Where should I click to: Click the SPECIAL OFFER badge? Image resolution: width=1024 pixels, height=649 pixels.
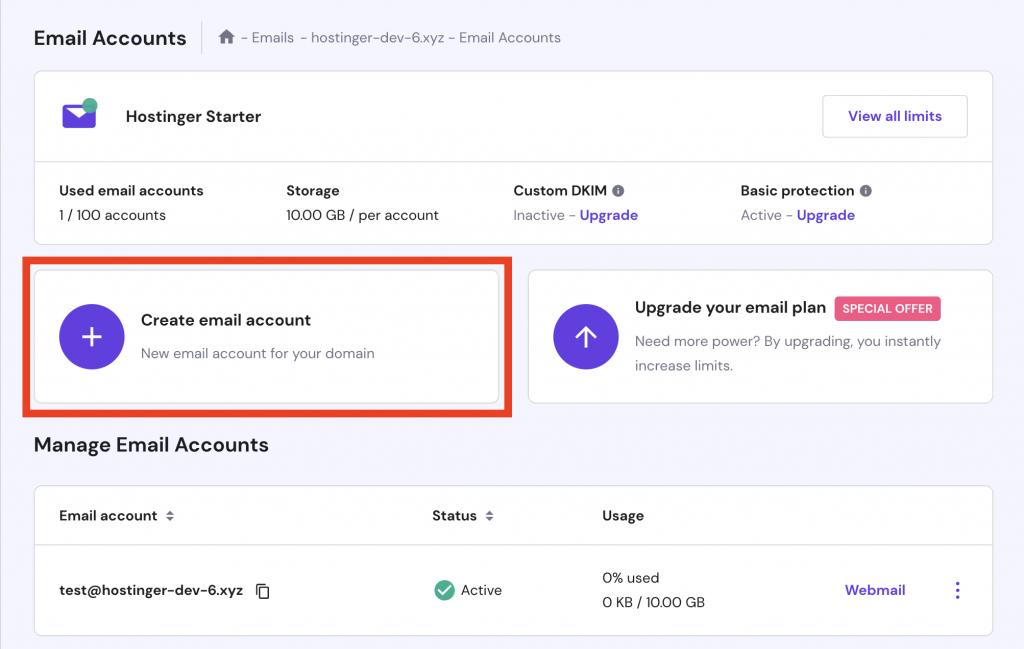(887, 308)
